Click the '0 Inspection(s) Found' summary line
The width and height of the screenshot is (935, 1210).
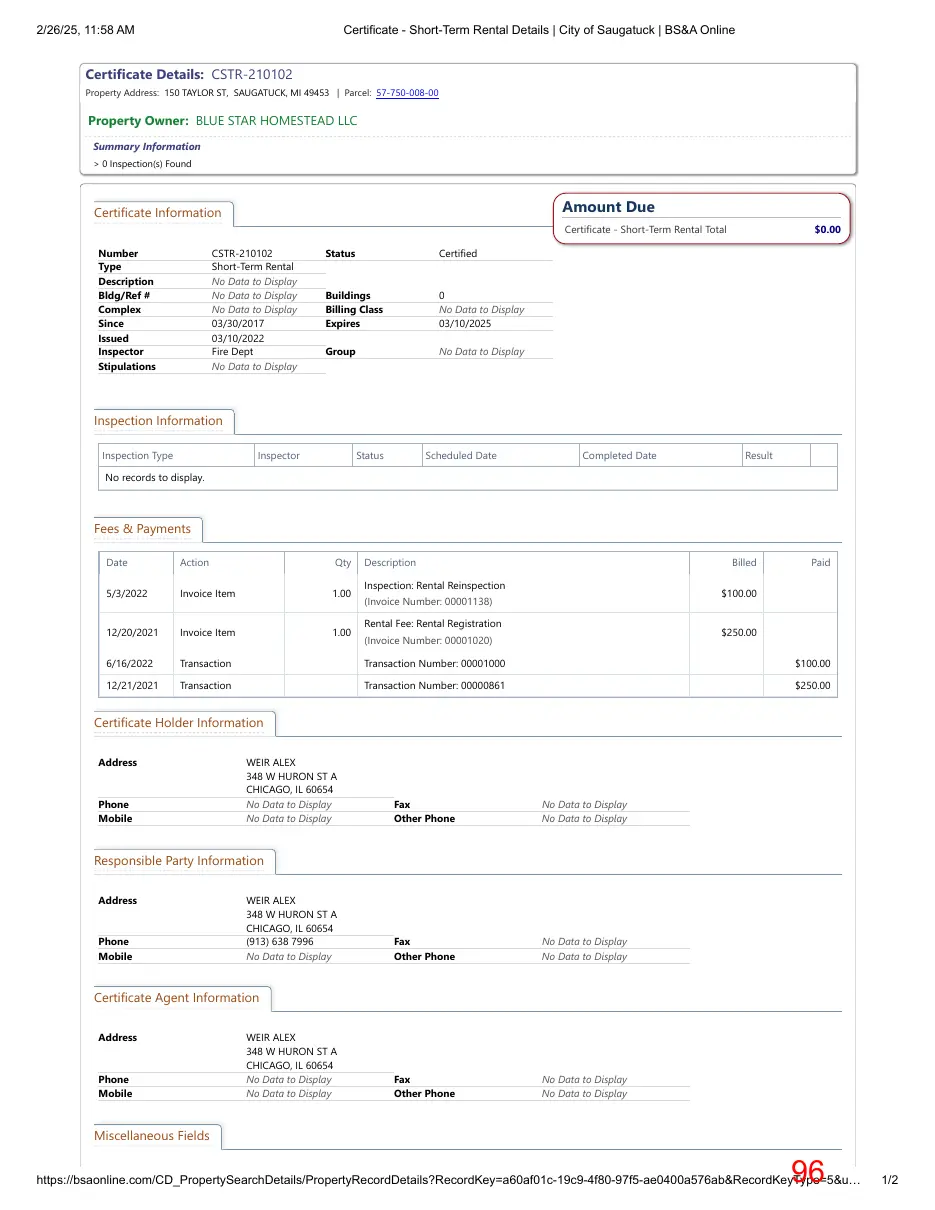coord(142,164)
